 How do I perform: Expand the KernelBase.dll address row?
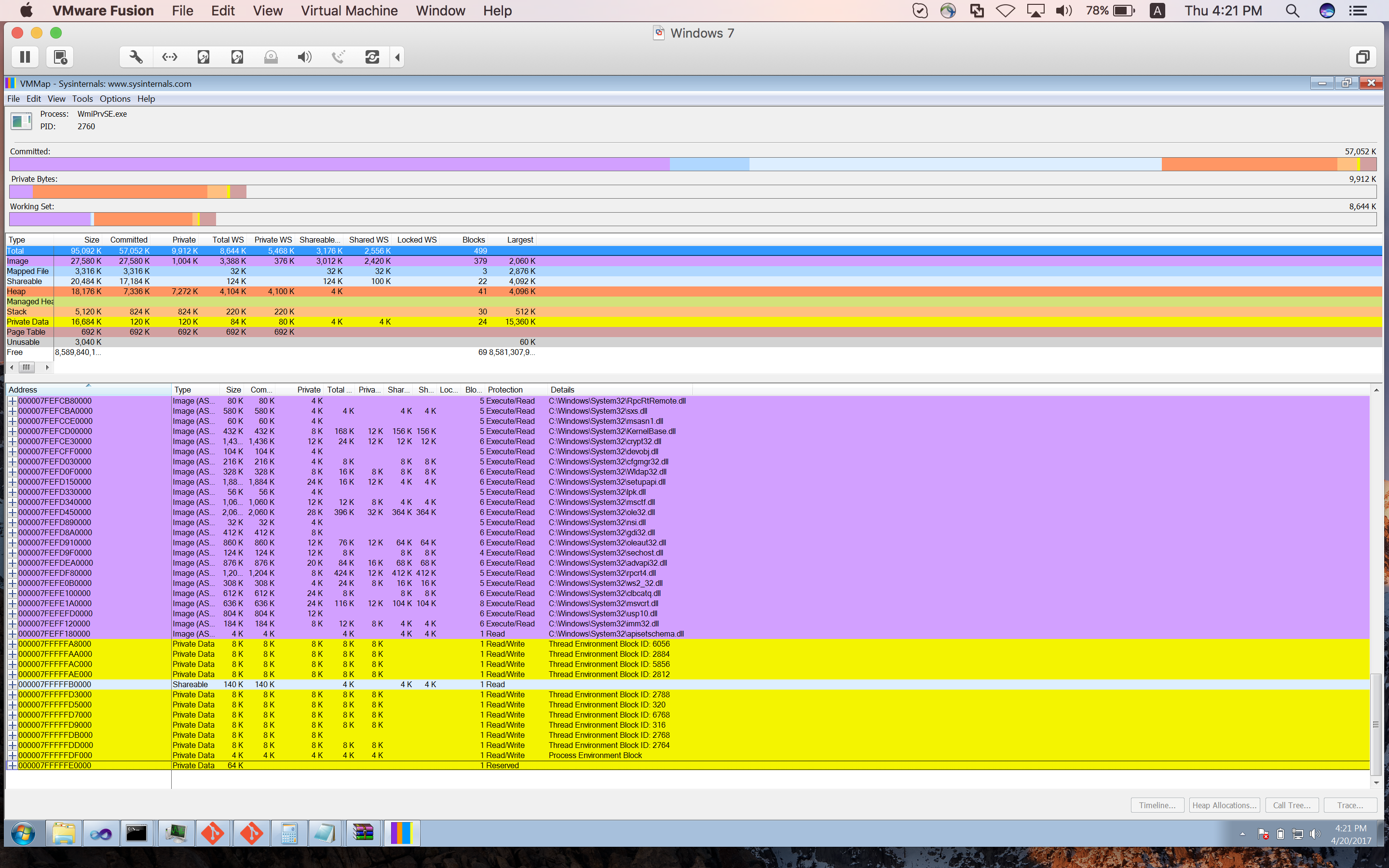(12, 432)
